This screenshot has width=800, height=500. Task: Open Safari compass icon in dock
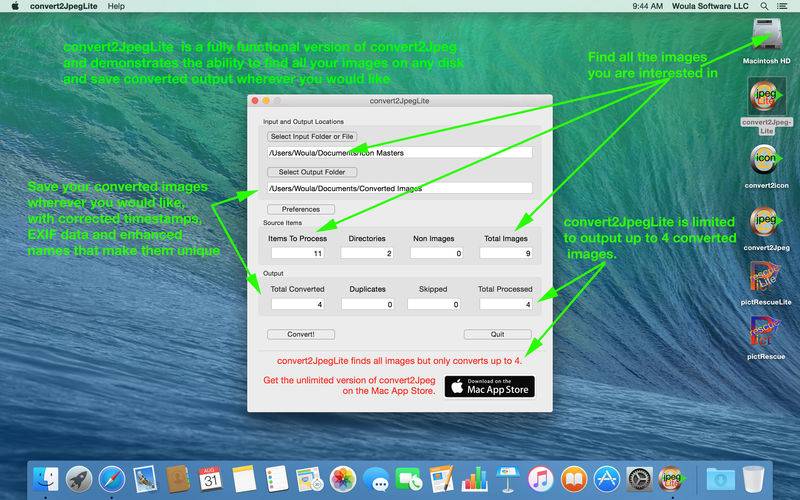[112, 479]
